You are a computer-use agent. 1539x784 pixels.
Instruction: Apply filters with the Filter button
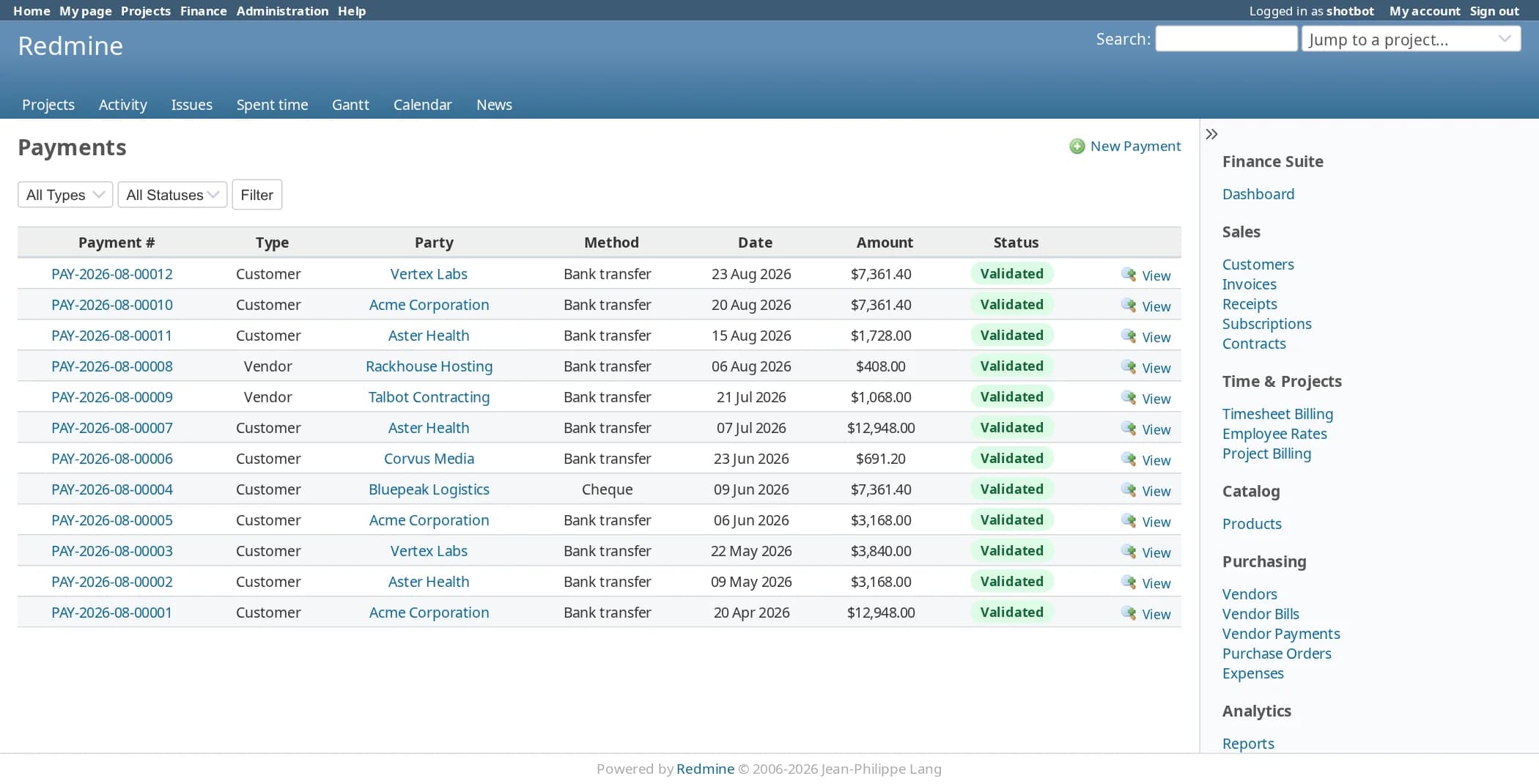[257, 195]
